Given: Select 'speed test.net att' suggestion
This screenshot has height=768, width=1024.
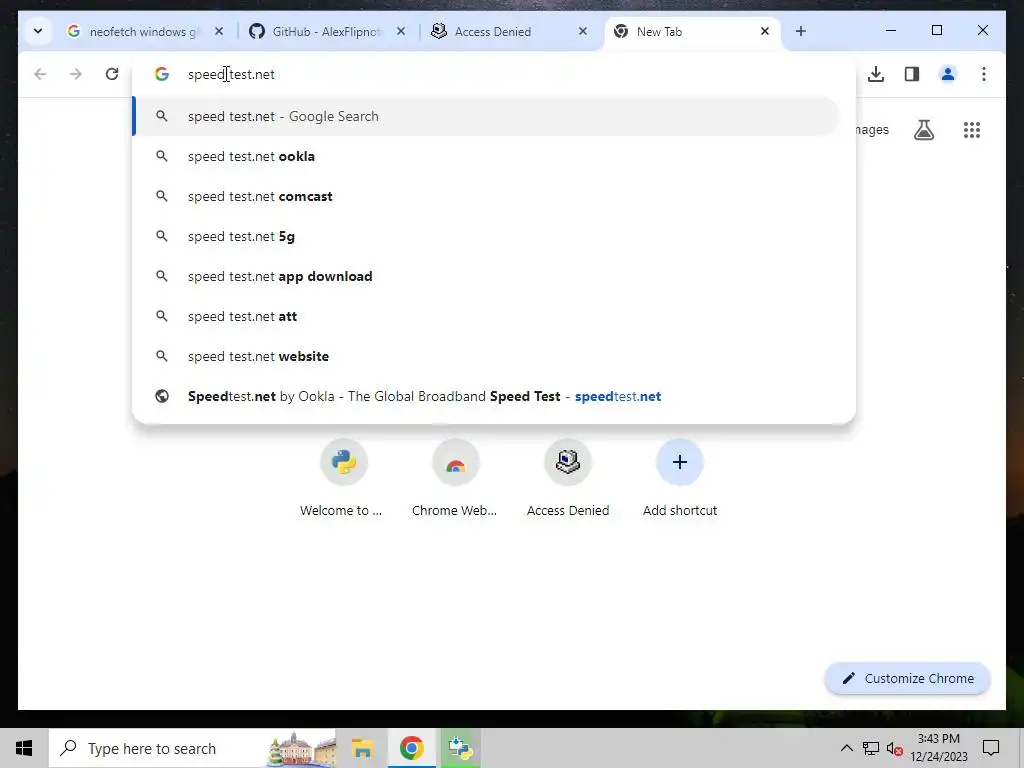Looking at the screenshot, I should tap(486, 316).
